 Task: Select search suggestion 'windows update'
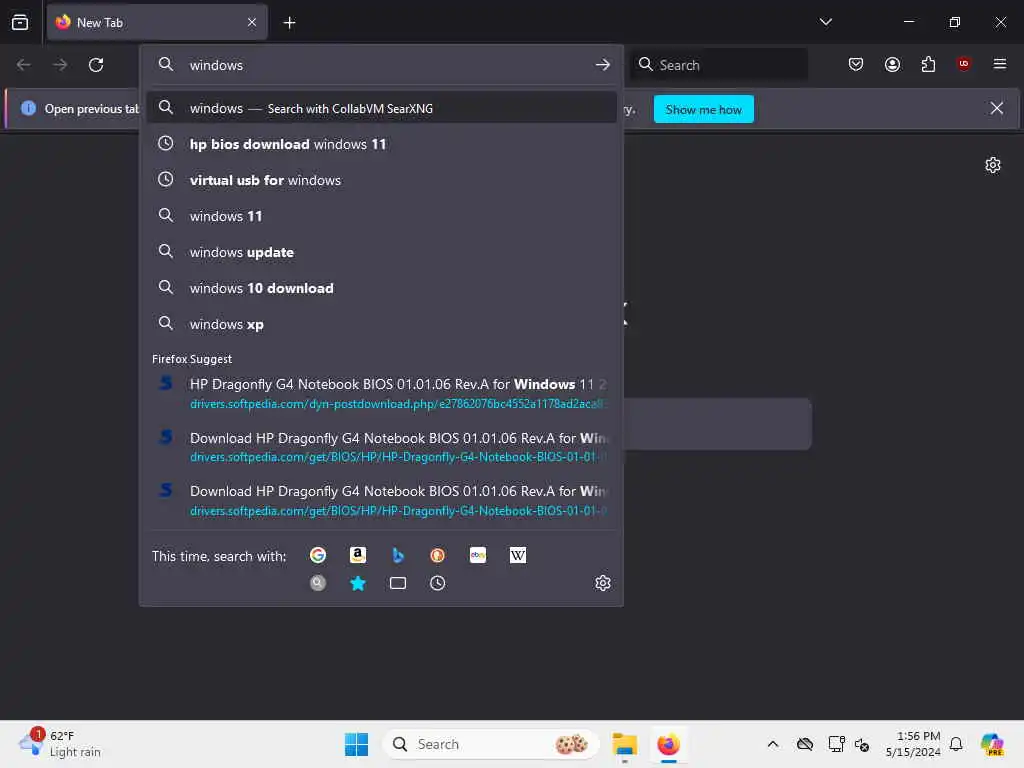click(x=381, y=252)
